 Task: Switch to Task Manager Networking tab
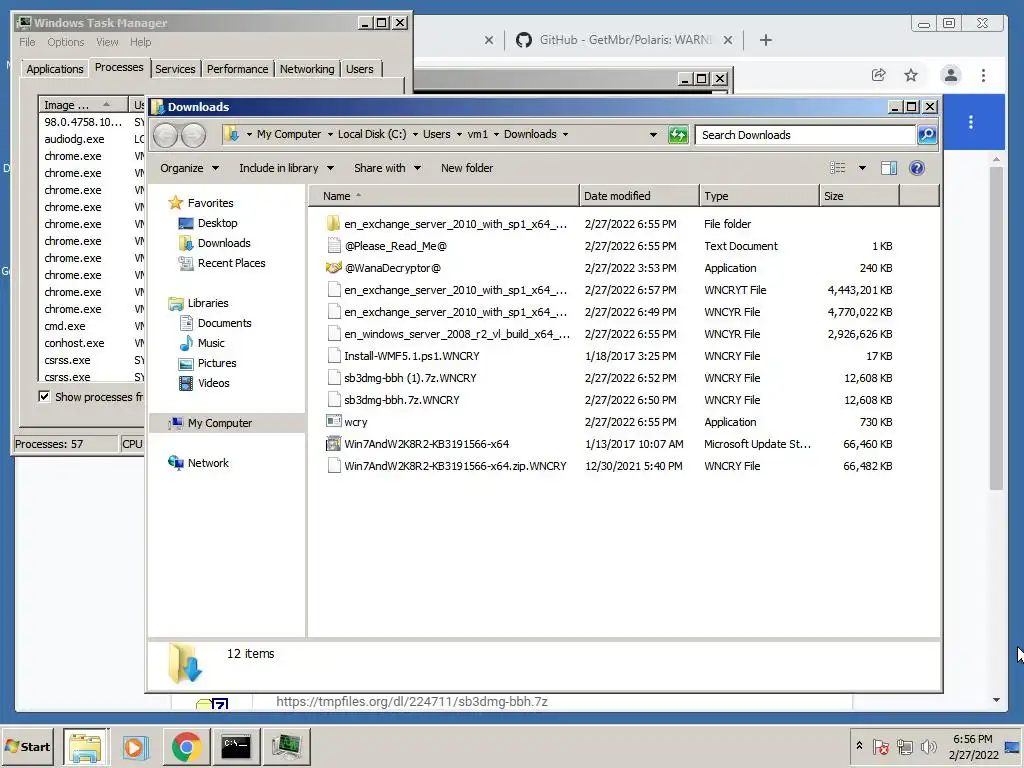(x=307, y=69)
